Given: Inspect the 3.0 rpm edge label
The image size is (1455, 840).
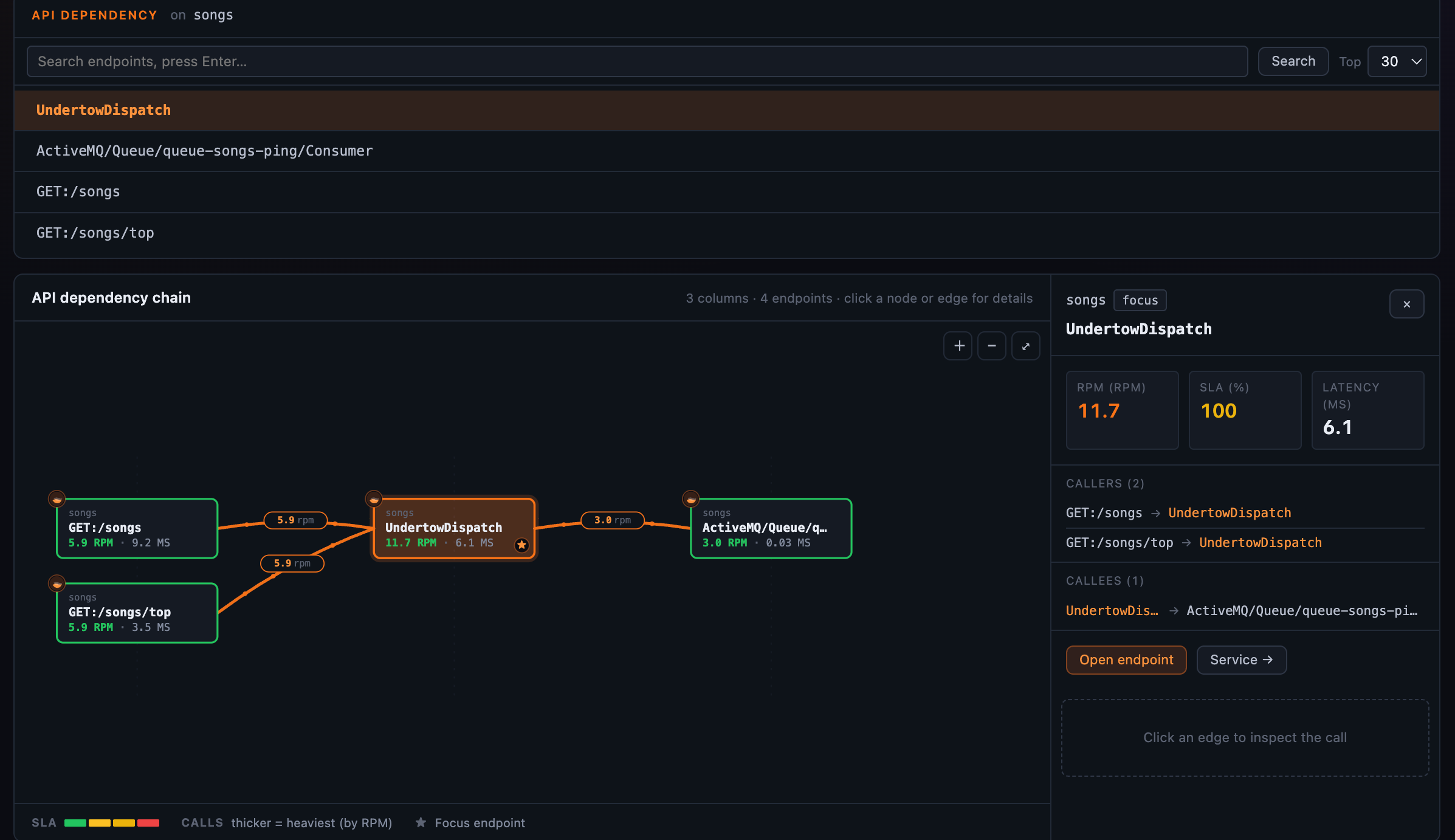Looking at the screenshot, I should (x=613, y=520).
